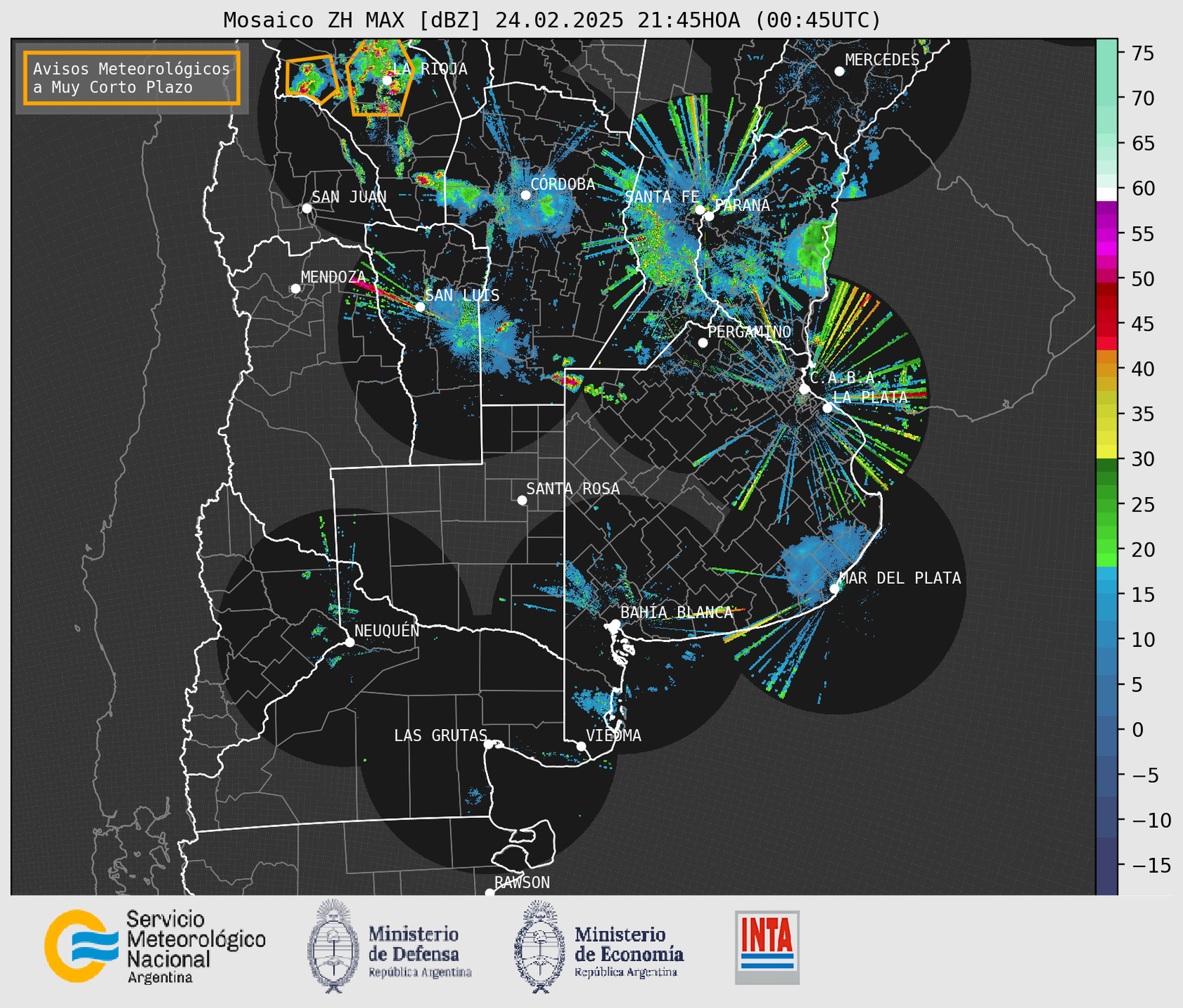Select the MAR DEL PLATA city marker dot
The width and height of the screenshot is (1183, 1008).
point(834,588)
